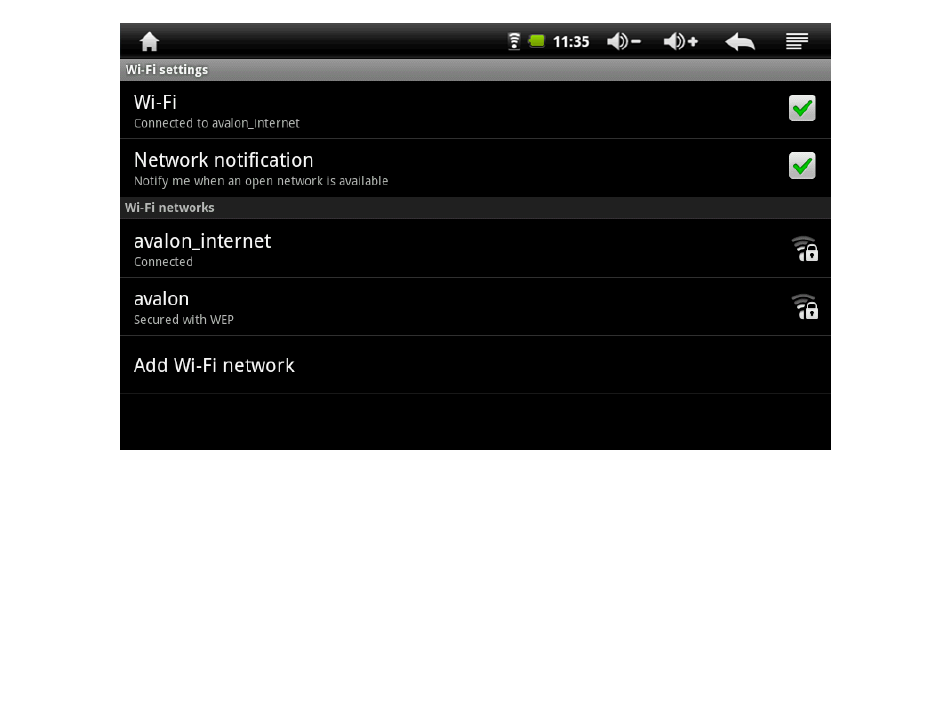Tap the 11:35 clock display
Screen dimensions: 950x725
[571, 42]
